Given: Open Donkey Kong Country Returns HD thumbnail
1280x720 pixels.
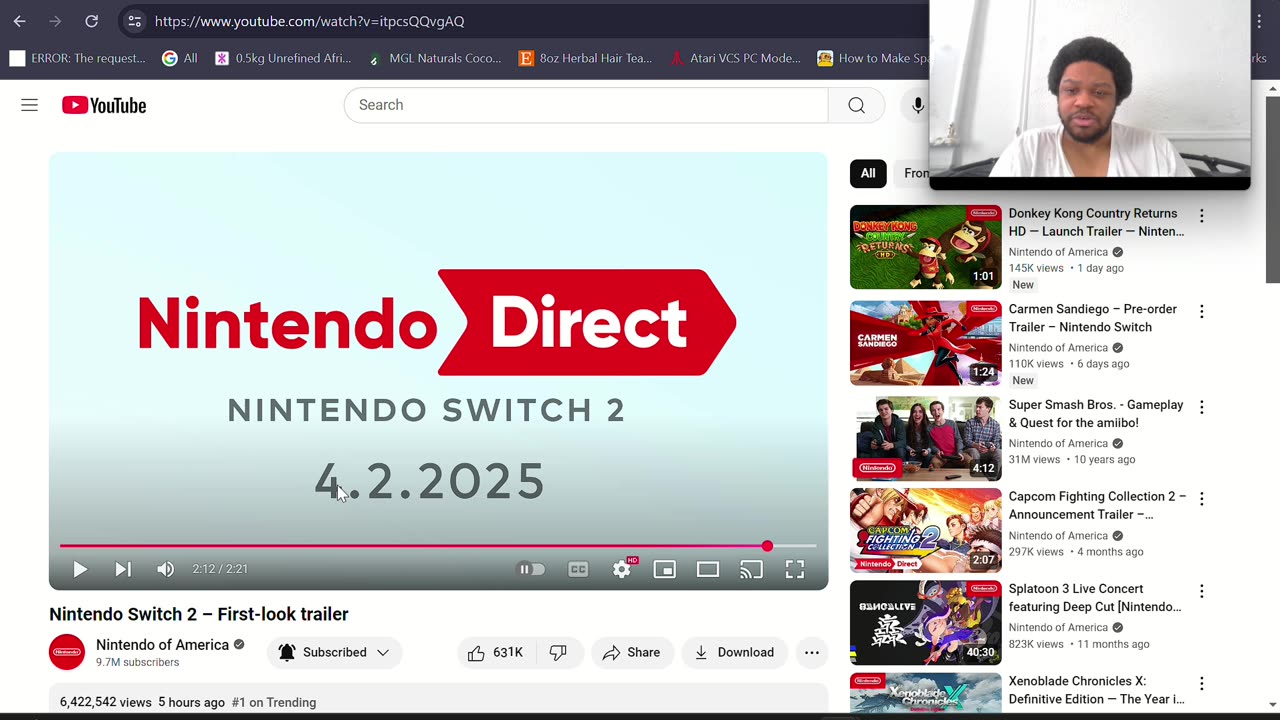Looking at the screenshot, I should pyautogui.click(x=925, y=247).
